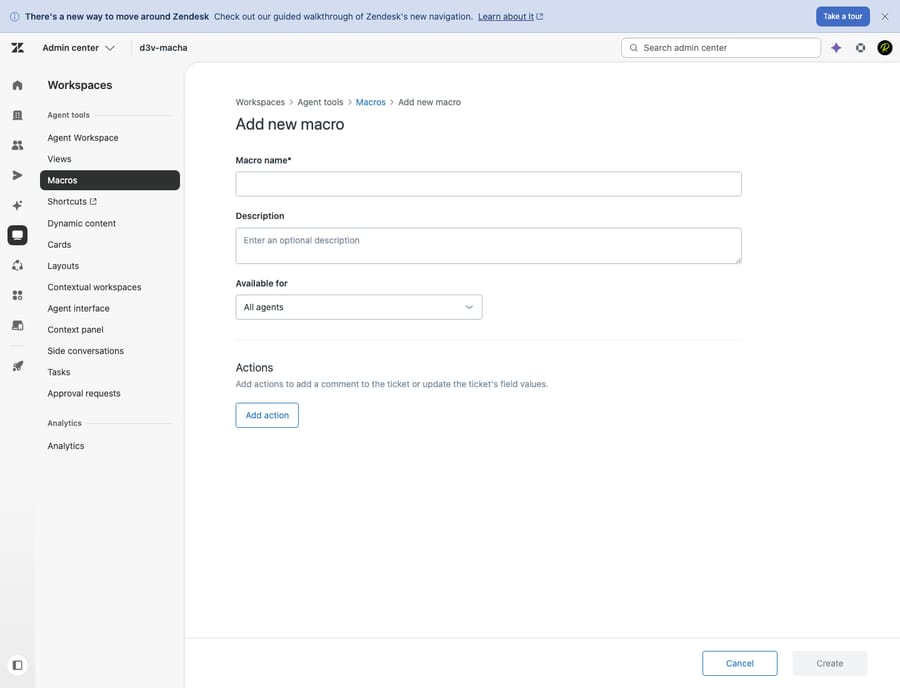
Task: Select the Workspaces monitor icon
Action: [18, 235]
